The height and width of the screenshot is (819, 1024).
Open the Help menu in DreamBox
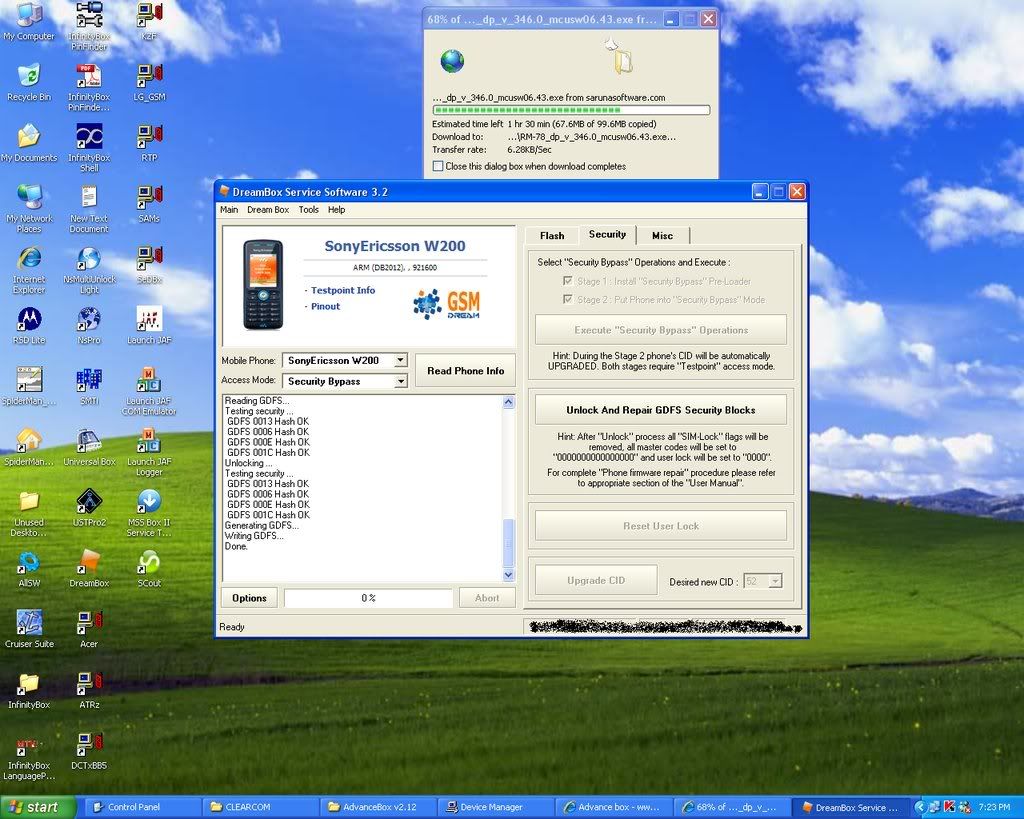click(x=336, y=210)
